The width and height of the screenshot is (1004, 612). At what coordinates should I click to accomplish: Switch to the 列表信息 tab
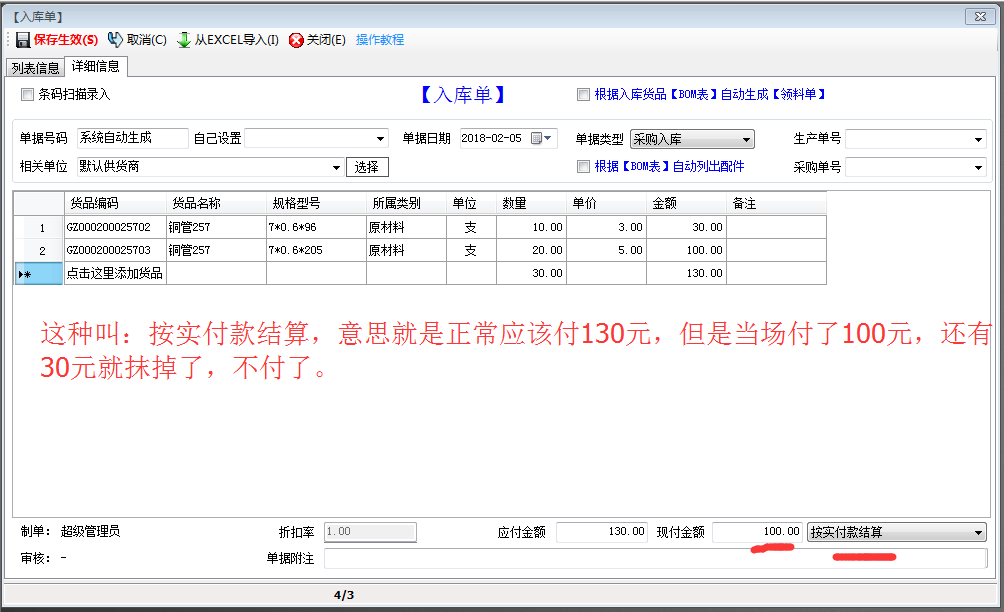[x=35, y=68]
